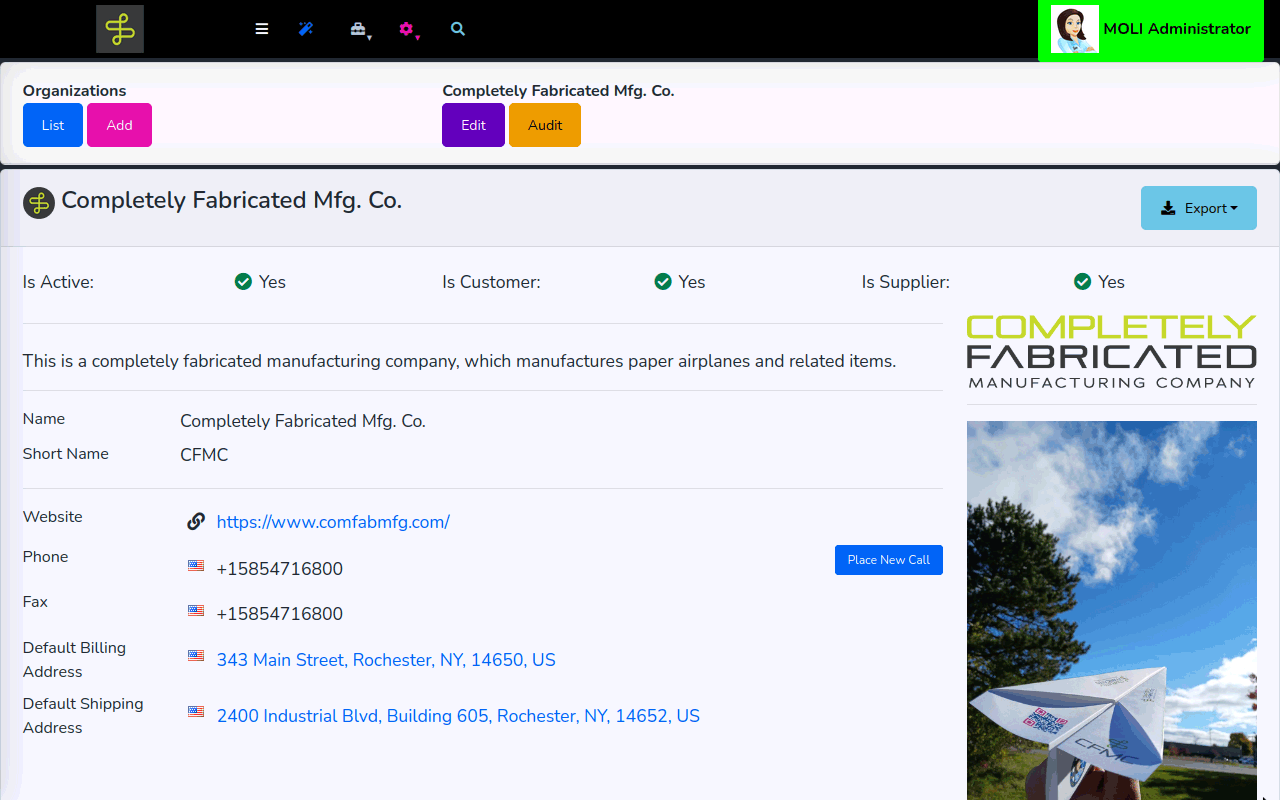This screenshot has width=1280, height=800.
Task: Click the Is Customer green checkmark
Action: tap(663, 282)
